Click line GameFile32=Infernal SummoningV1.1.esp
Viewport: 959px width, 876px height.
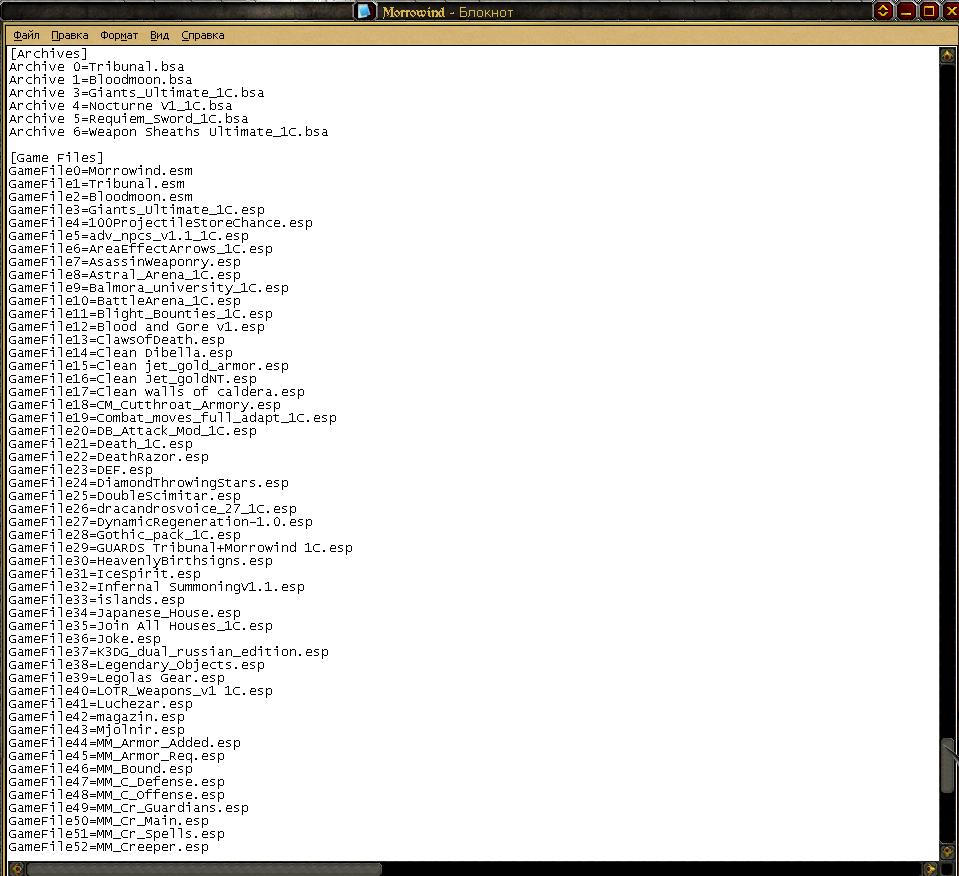pyautogui.click(x=157, y=587)
